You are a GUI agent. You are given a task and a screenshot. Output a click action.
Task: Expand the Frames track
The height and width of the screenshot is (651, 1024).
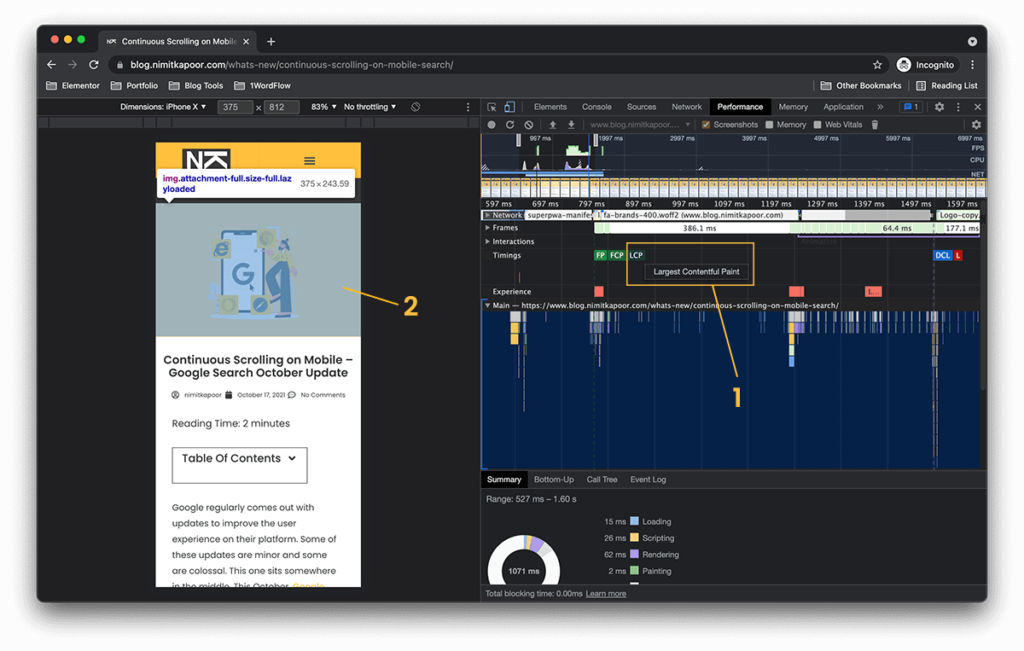[x=487, y=228]
